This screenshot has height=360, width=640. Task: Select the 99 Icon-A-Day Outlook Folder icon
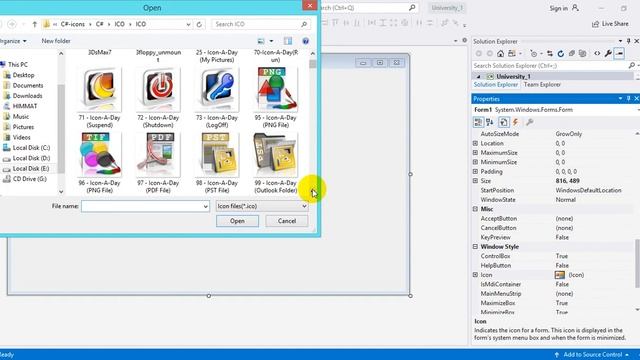coord(276,163)
